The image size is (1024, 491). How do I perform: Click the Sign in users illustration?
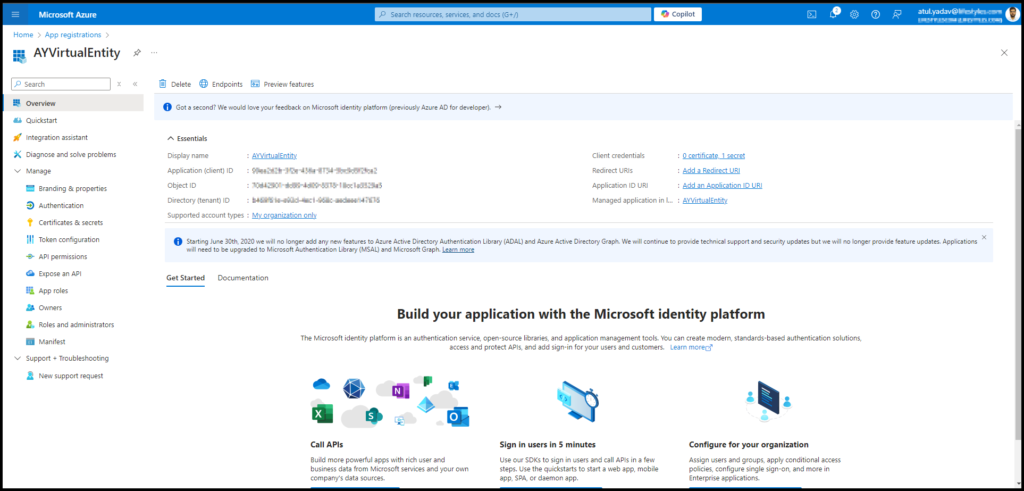point(578,402)
